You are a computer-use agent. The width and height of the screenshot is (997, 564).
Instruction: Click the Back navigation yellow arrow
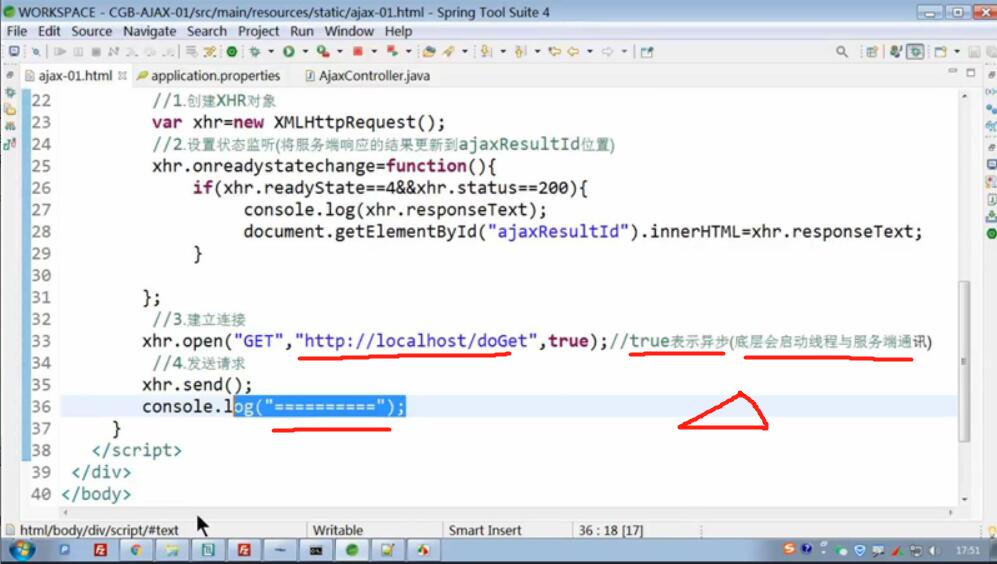coord(574,52)
